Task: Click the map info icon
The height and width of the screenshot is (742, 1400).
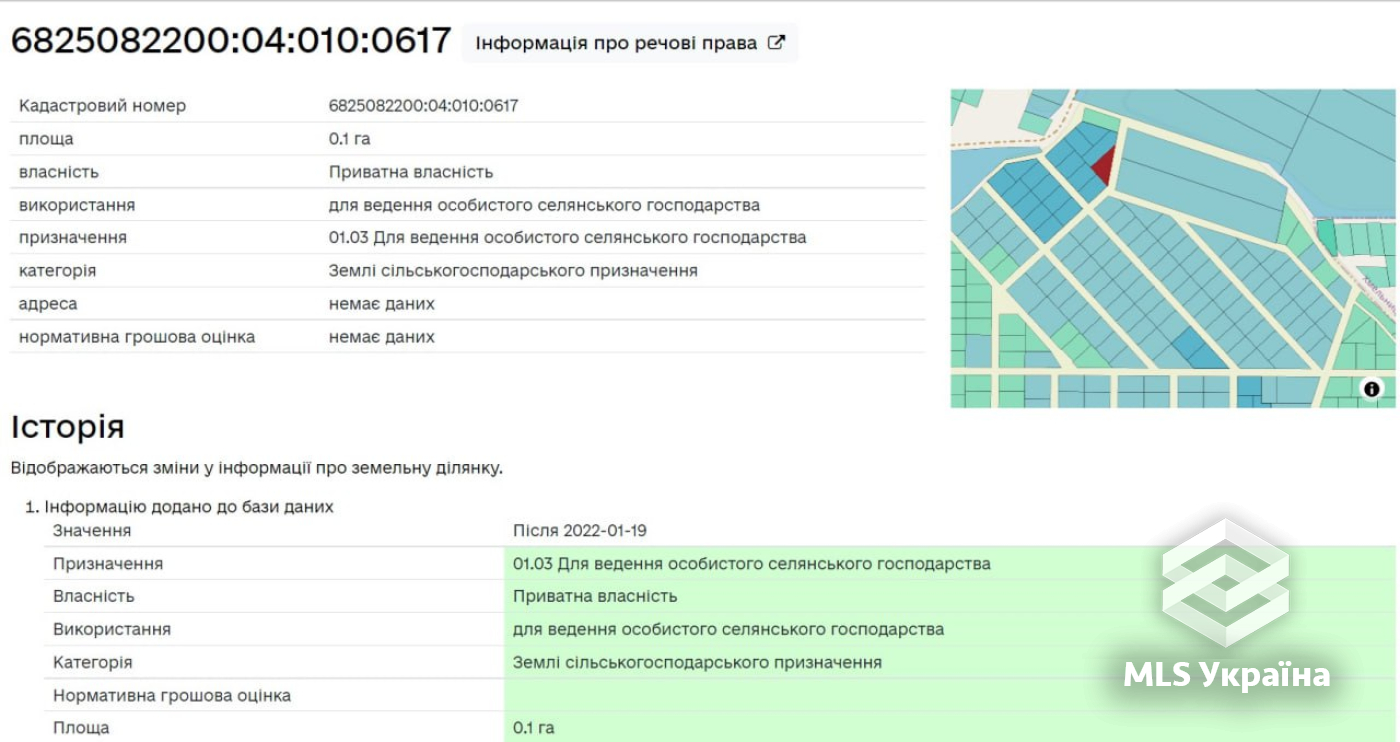Action: (1372, 389)
